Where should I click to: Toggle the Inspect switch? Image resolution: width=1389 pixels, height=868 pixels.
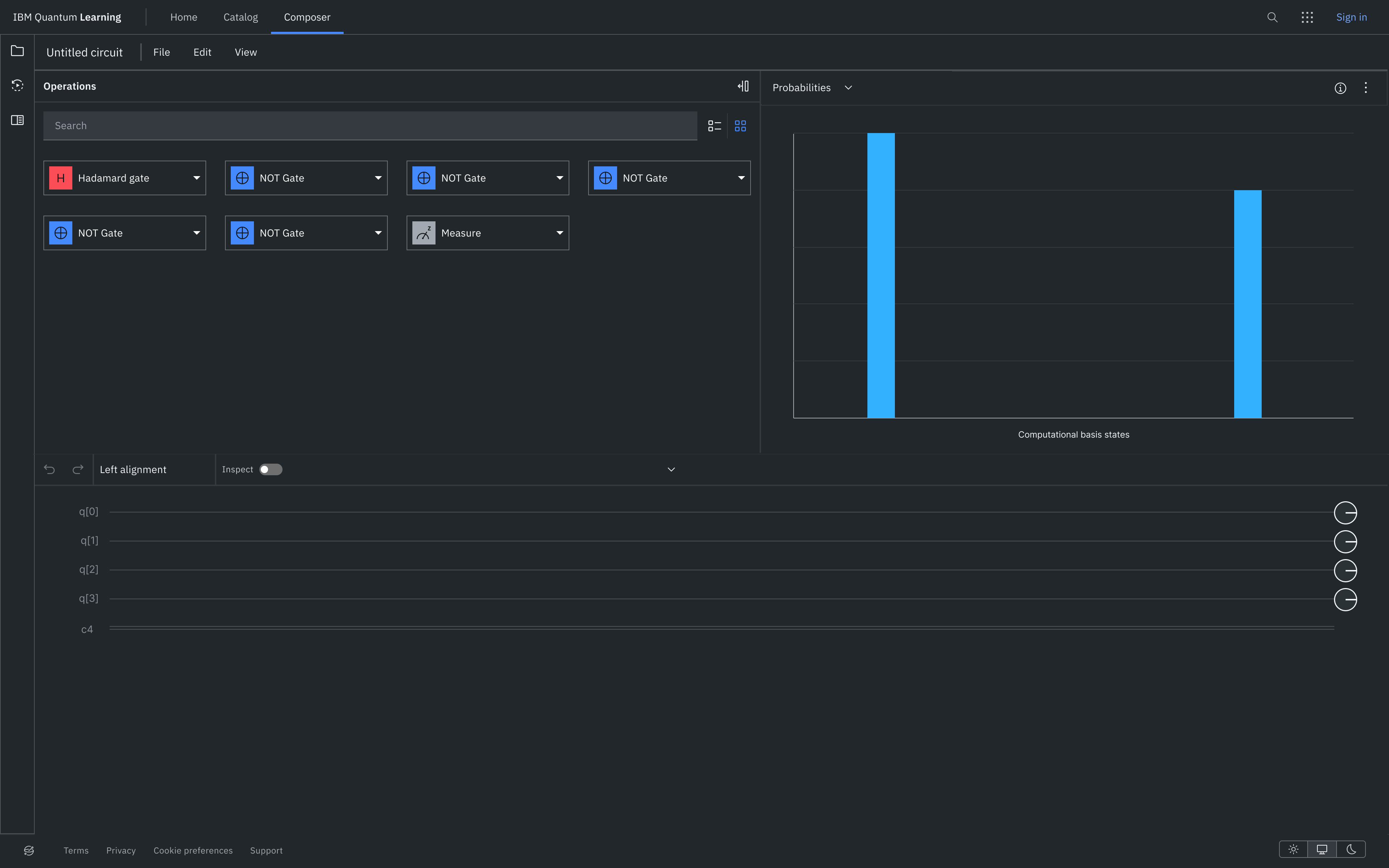[x=270, y=469]
